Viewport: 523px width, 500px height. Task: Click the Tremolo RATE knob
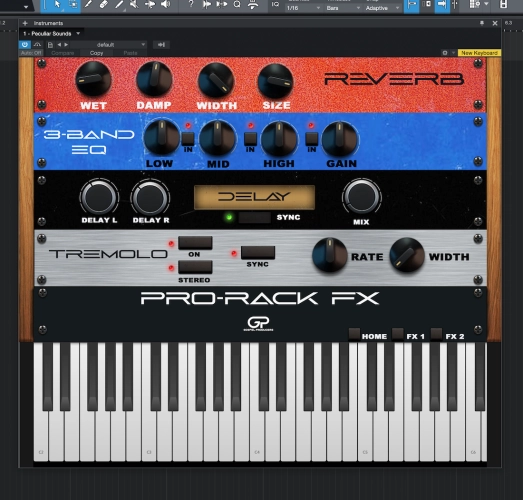(x=330, y=256)
